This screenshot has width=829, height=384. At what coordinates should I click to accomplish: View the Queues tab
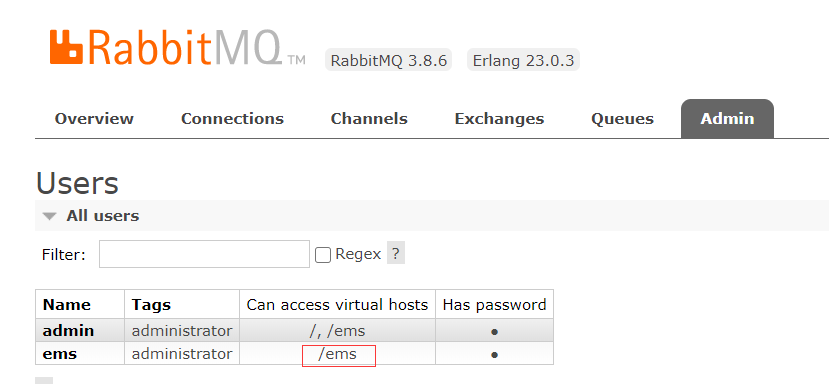point(622,119)
